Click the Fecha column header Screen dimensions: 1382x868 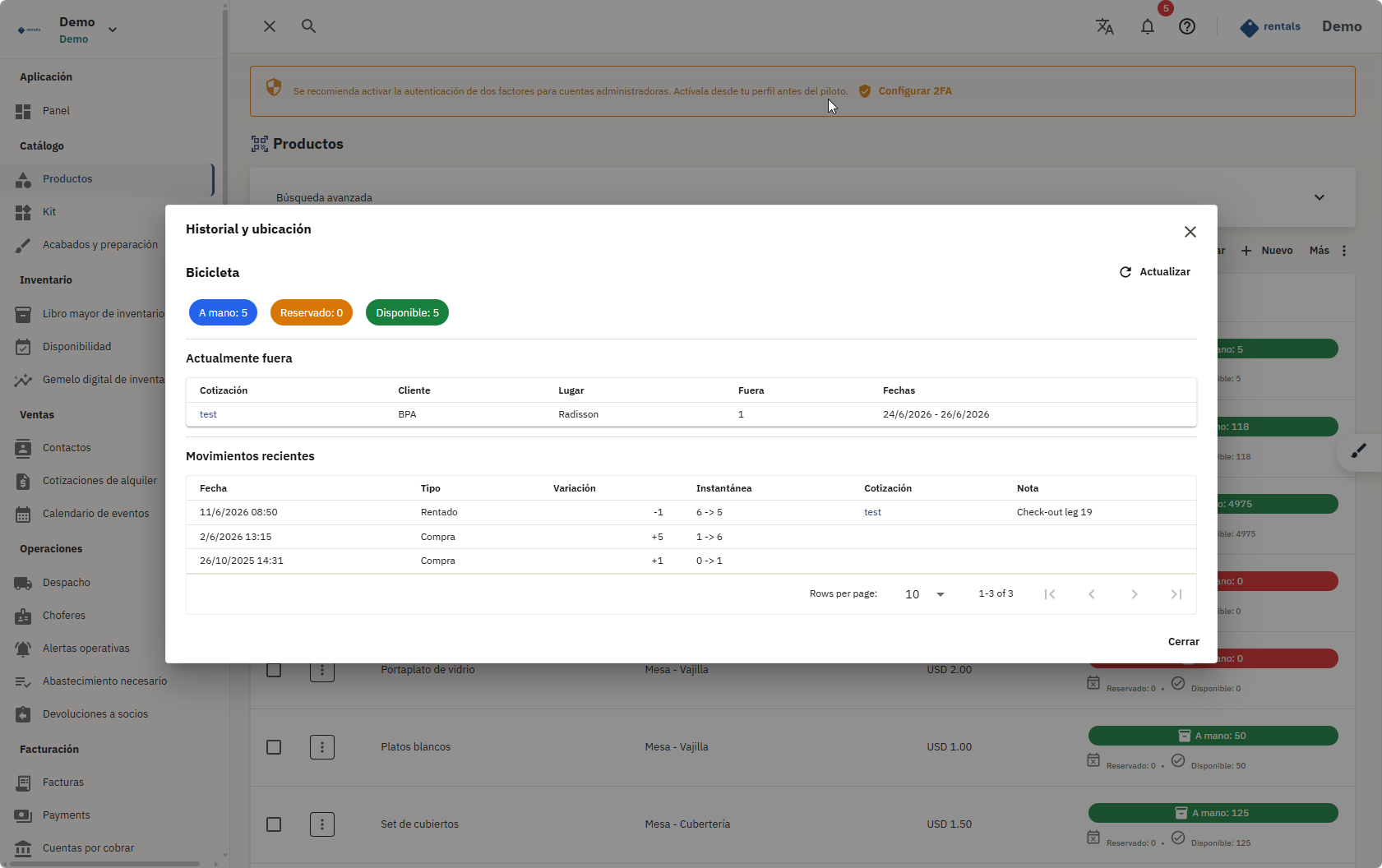[213, 488]
